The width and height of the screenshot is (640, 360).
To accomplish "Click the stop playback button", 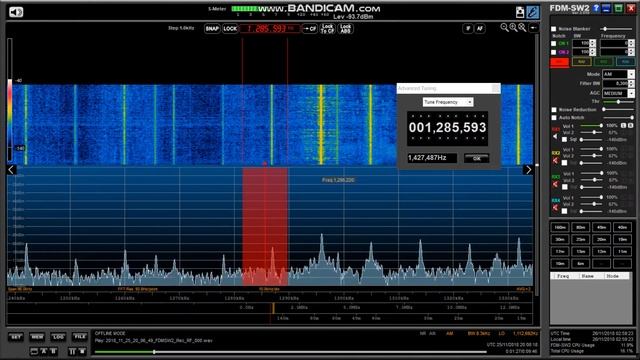I will tap(82, 351).
